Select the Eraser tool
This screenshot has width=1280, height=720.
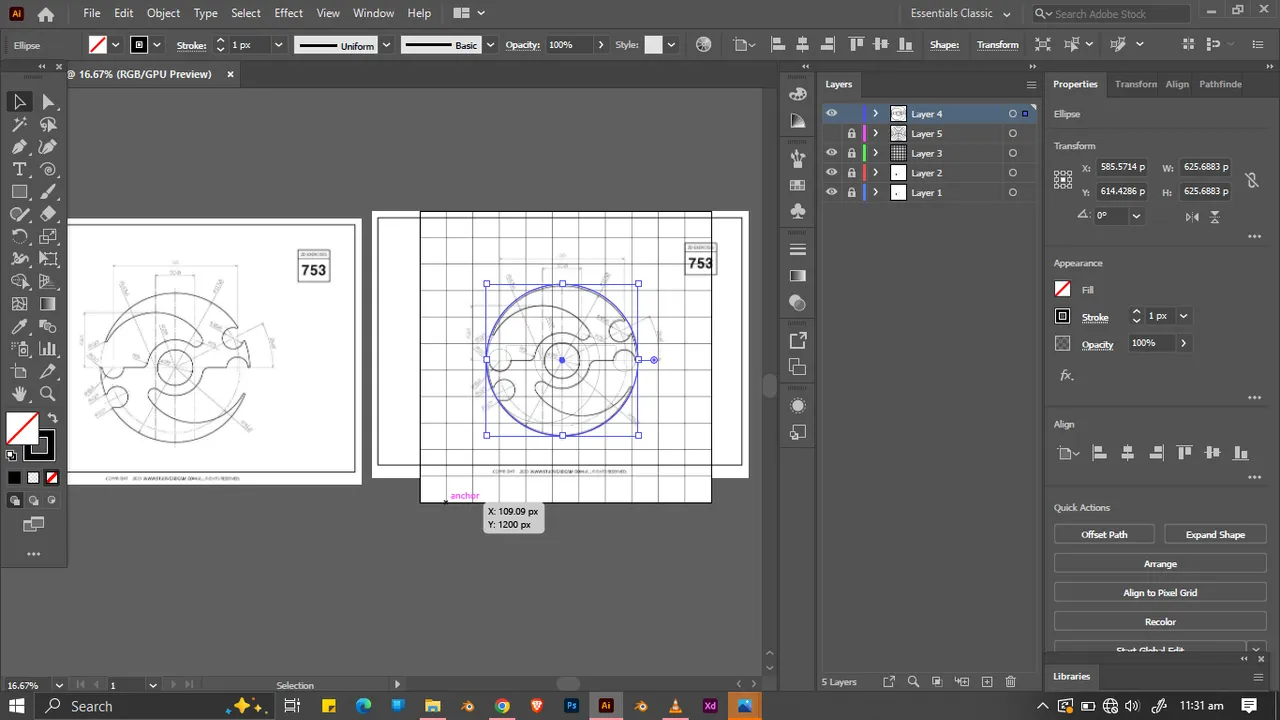[x=48, y=214]
